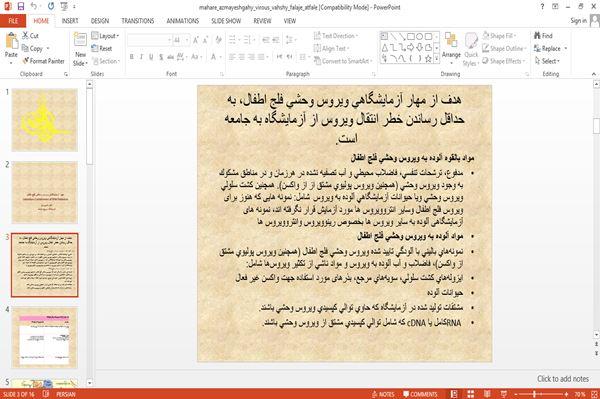Switch to the ANIMATIONS tab
Viewport: 600px width, 399px height.
(x=183, y=21)
